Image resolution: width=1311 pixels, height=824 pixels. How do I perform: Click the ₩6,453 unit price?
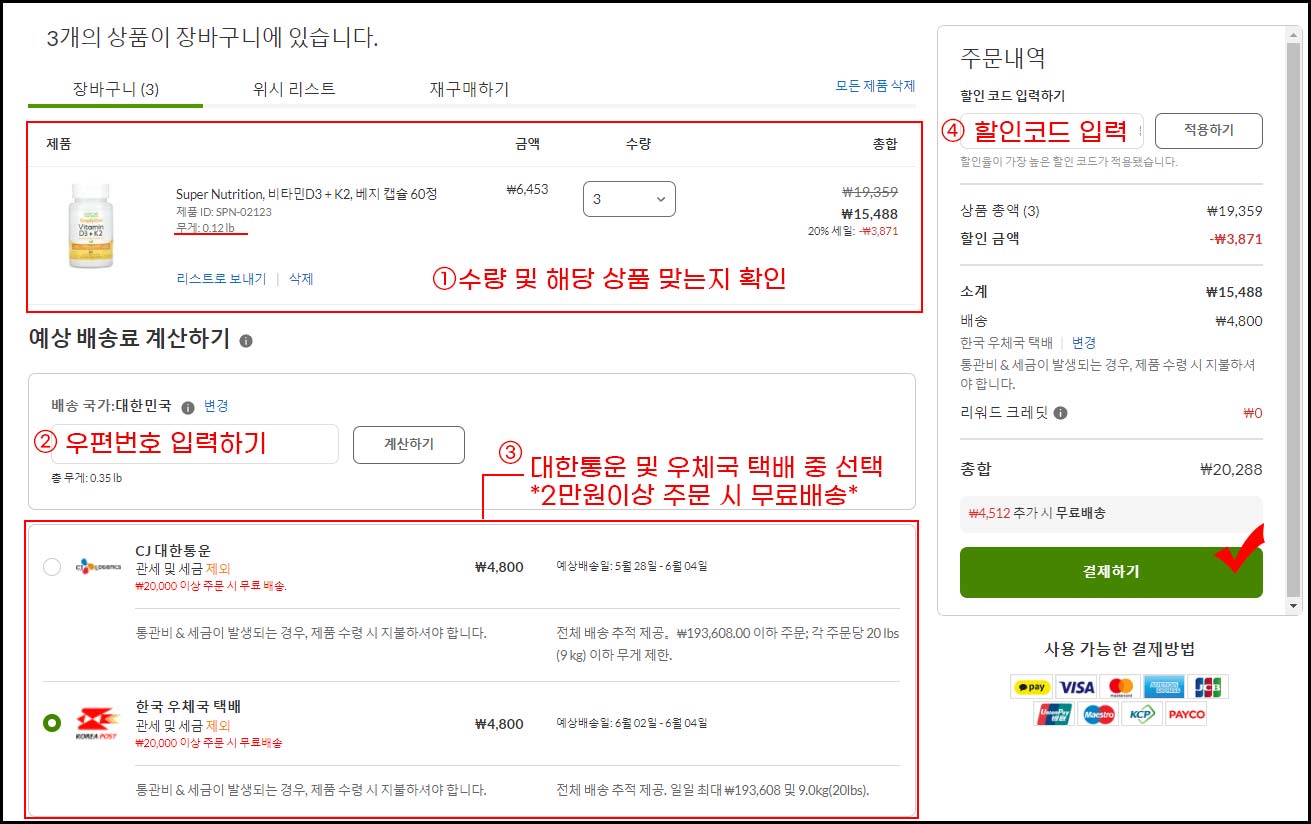coord(527,188)
